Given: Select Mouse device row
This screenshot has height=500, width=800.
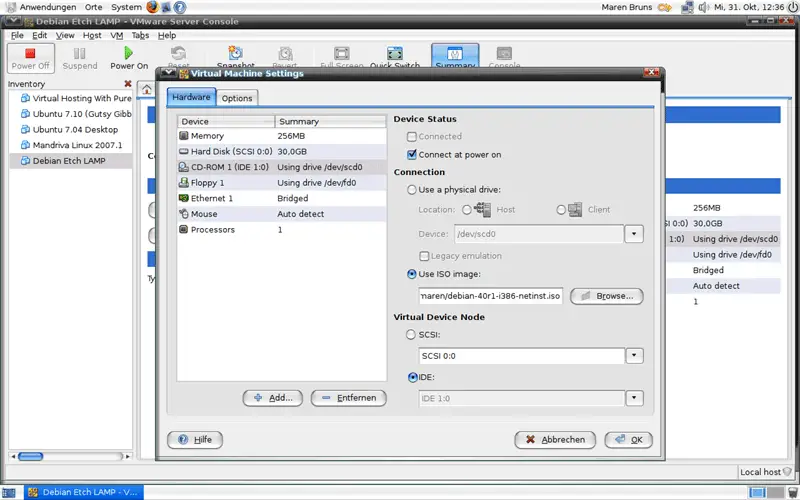Looking at the screenshot, I should click(281, 214).
